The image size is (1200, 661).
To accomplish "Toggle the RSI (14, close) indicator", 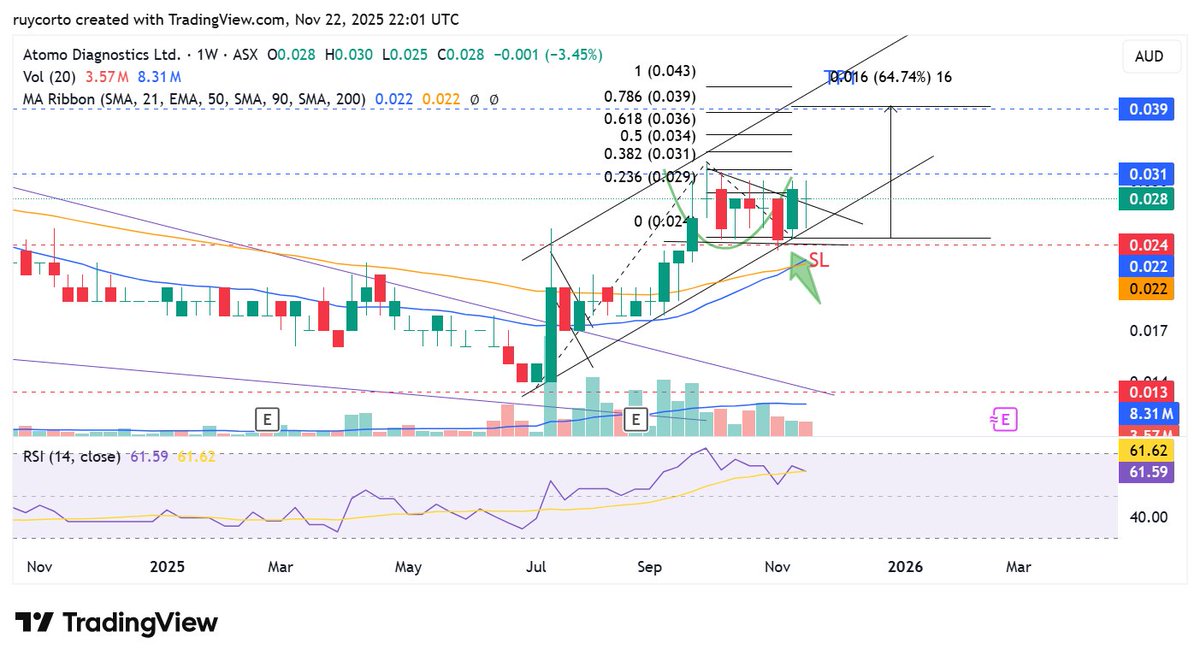I will tap(70, 459).
